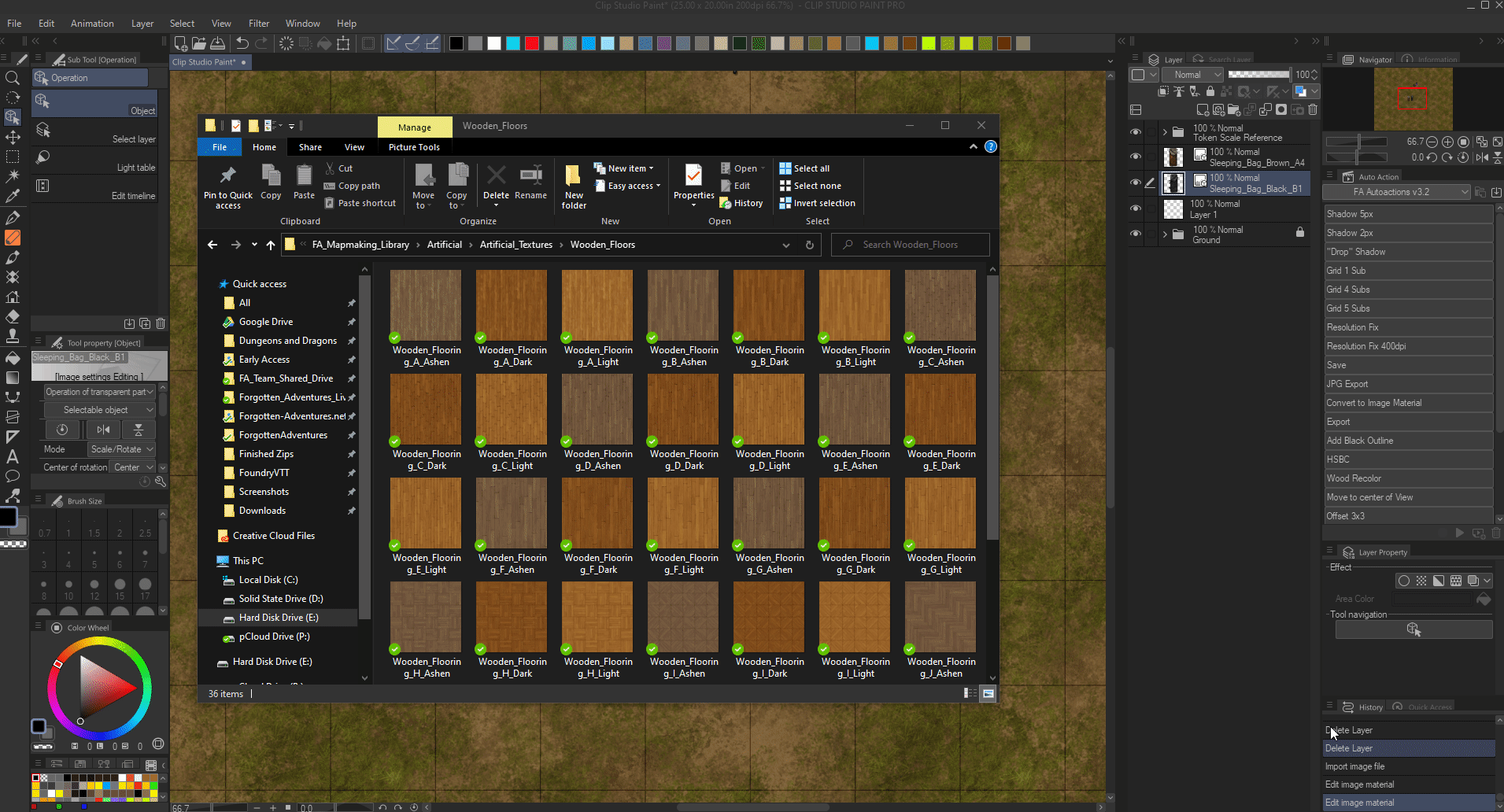
Task: Click Flip horizontal icon in Tool property
Action: [x=103, y=430]
